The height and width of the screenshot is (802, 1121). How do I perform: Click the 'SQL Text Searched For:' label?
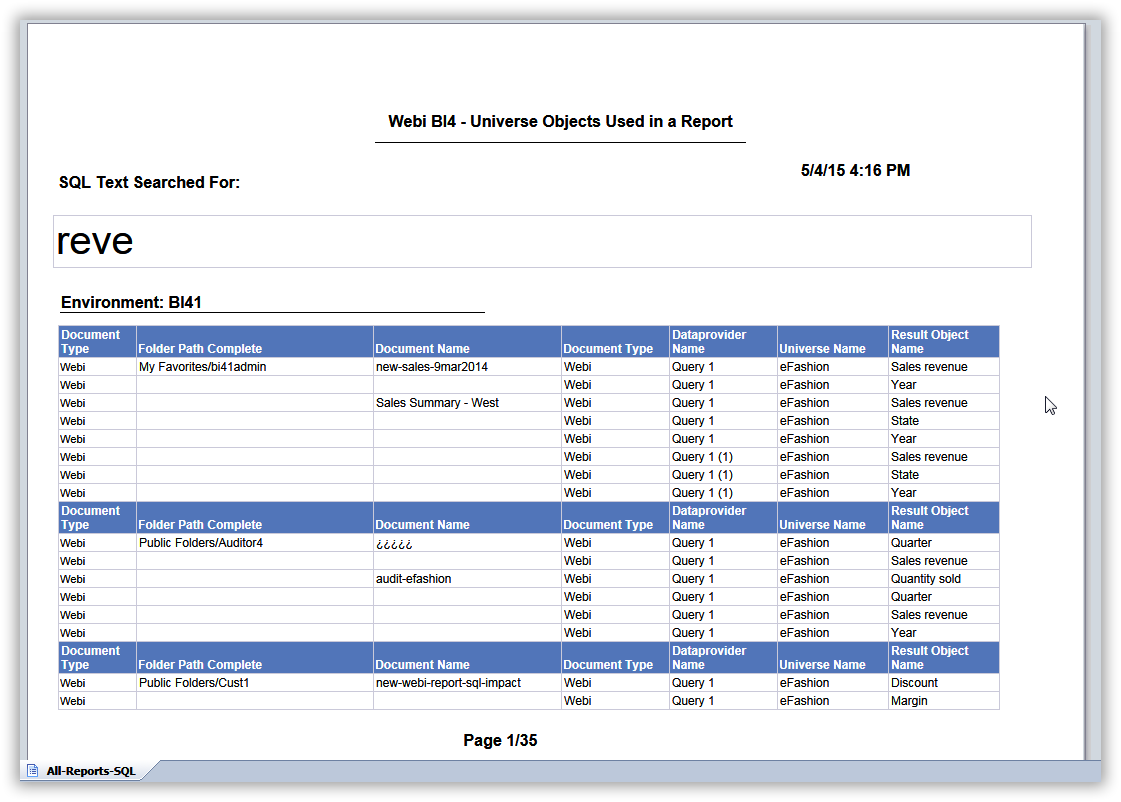coord(149,182)
